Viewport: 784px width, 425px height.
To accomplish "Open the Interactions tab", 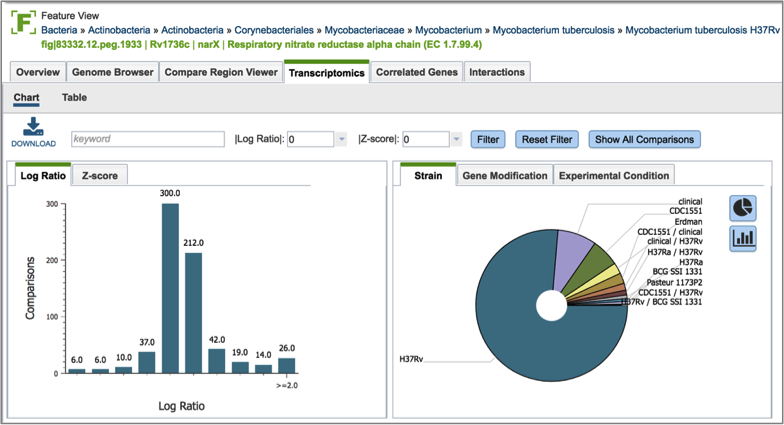I will click(497, 72).
